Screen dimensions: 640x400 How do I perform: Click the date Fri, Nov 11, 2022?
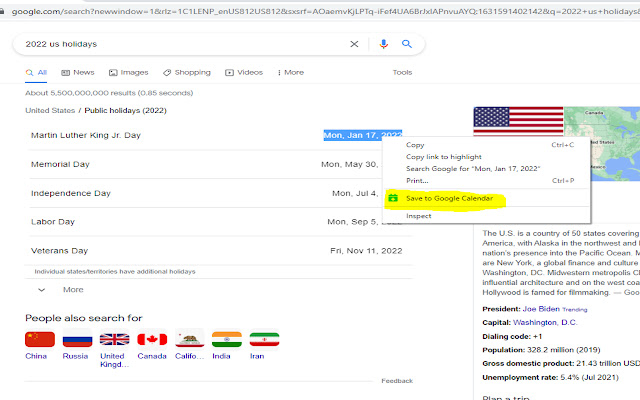366,251
